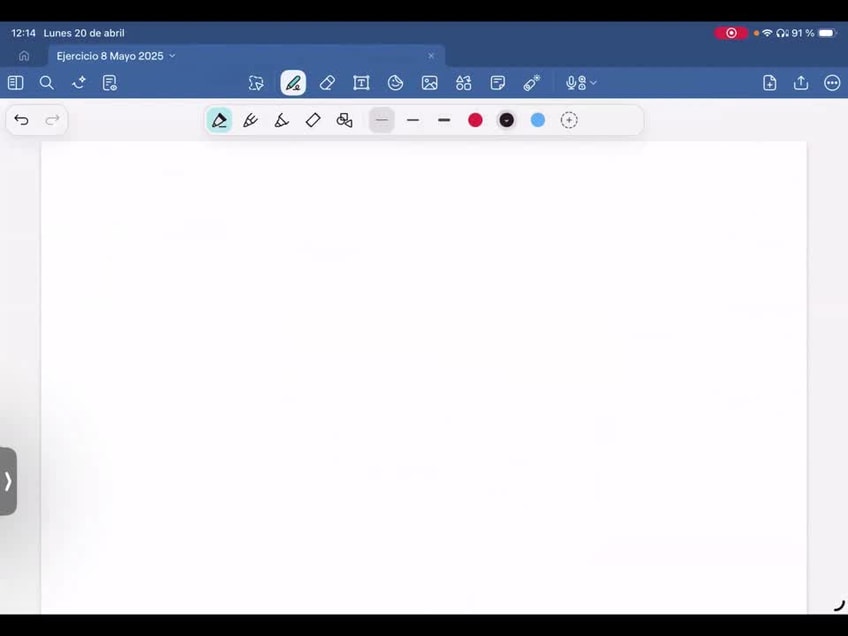
Task: Choose the fountain pen style
Action: [219, 120]
